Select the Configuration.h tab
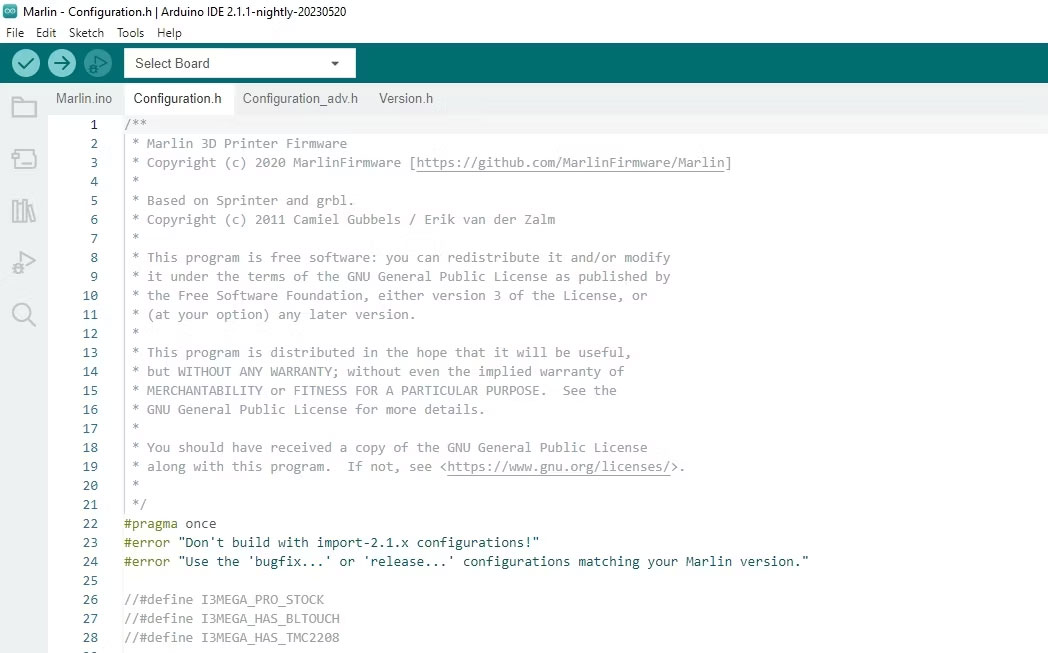 178,98
